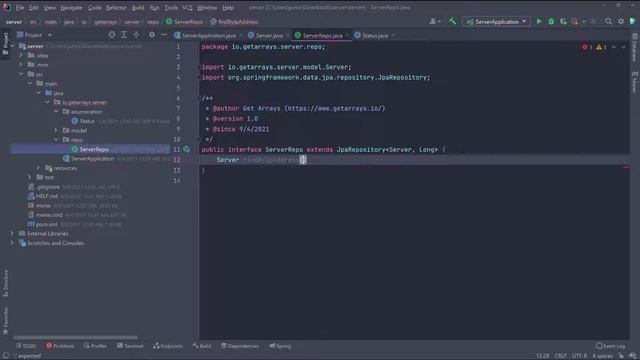This screenshot has width=640, height=360.
Task: Open the Build tool window
Action: pos(202,346)
